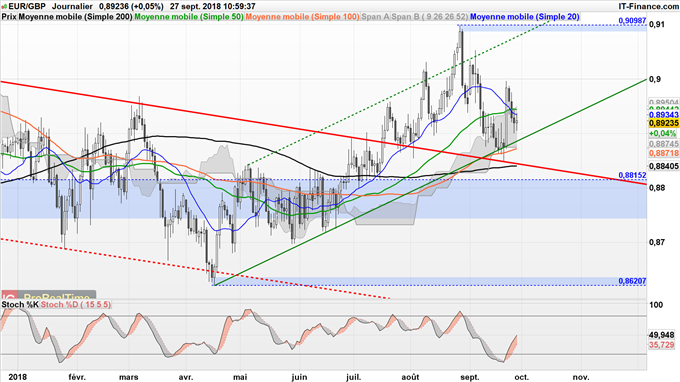This screenshot has height=382, width=680.
Task: Click the 0,9 price axis tick
Action: click(x=654, y=79)
